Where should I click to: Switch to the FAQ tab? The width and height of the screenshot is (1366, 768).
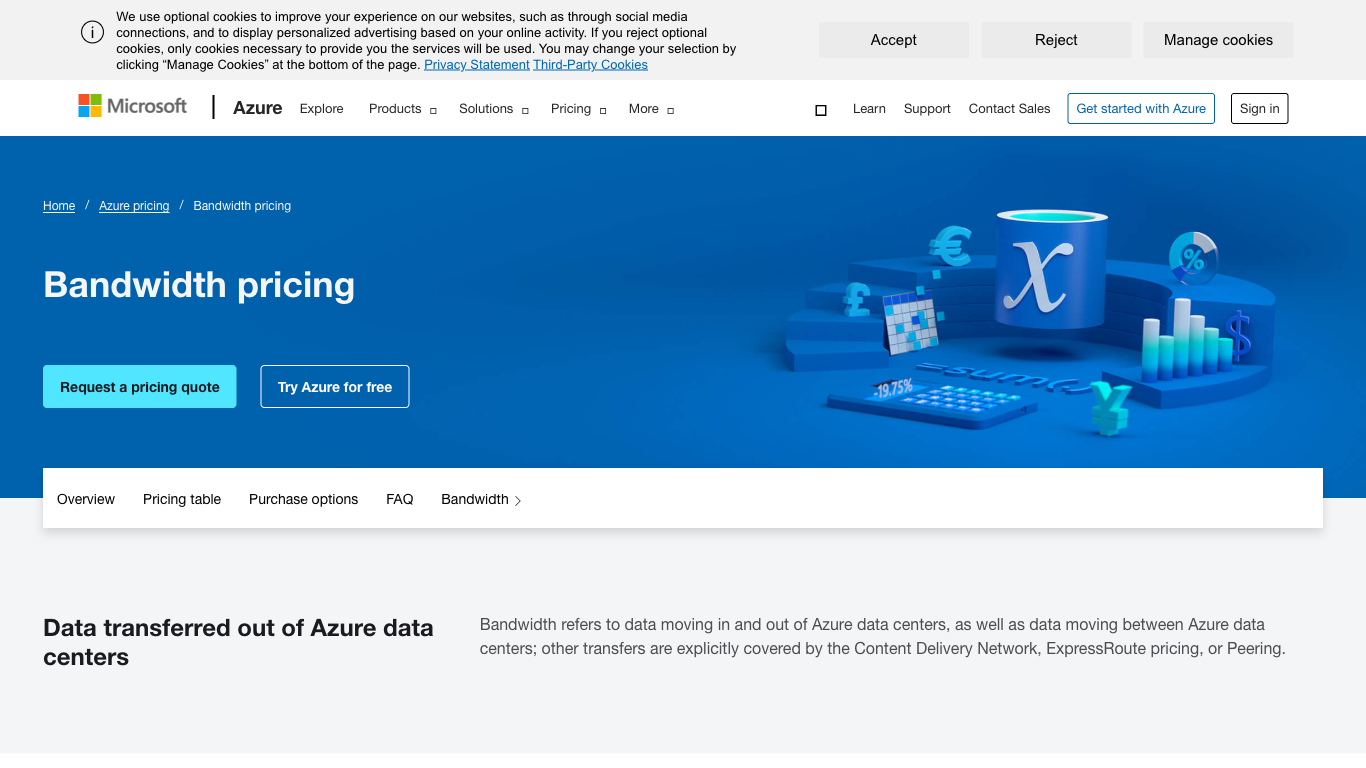(x=400, y=499)
